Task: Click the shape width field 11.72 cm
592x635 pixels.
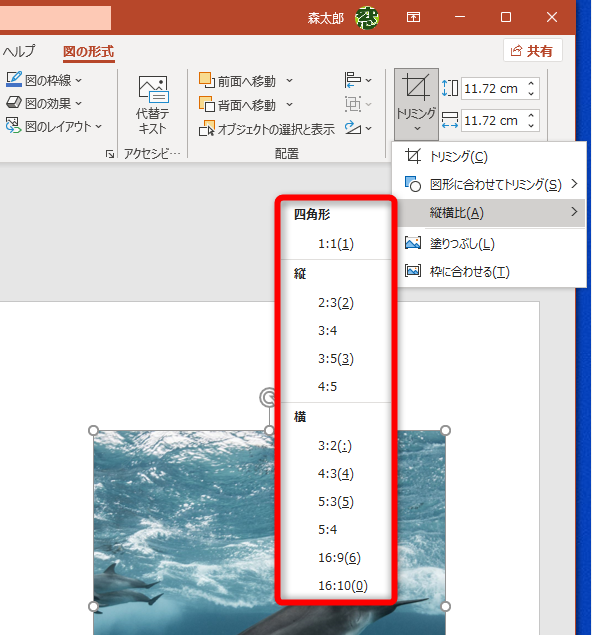Action: point(492,120)
